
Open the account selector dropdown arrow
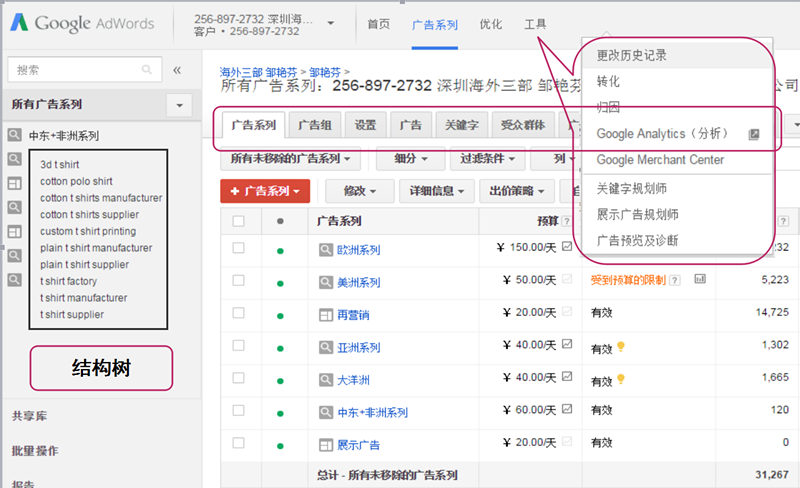pyautogui.click(x=331, y=23)
